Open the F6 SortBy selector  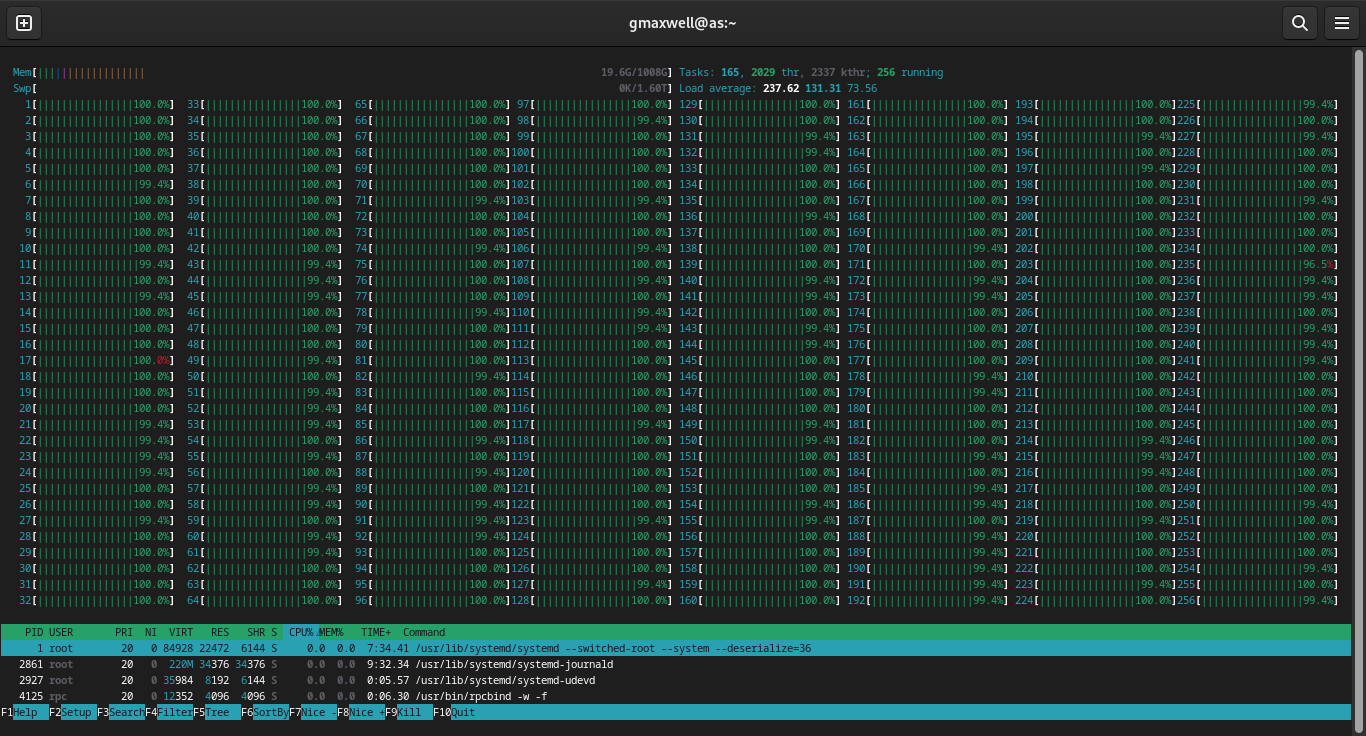pos(270,712)
